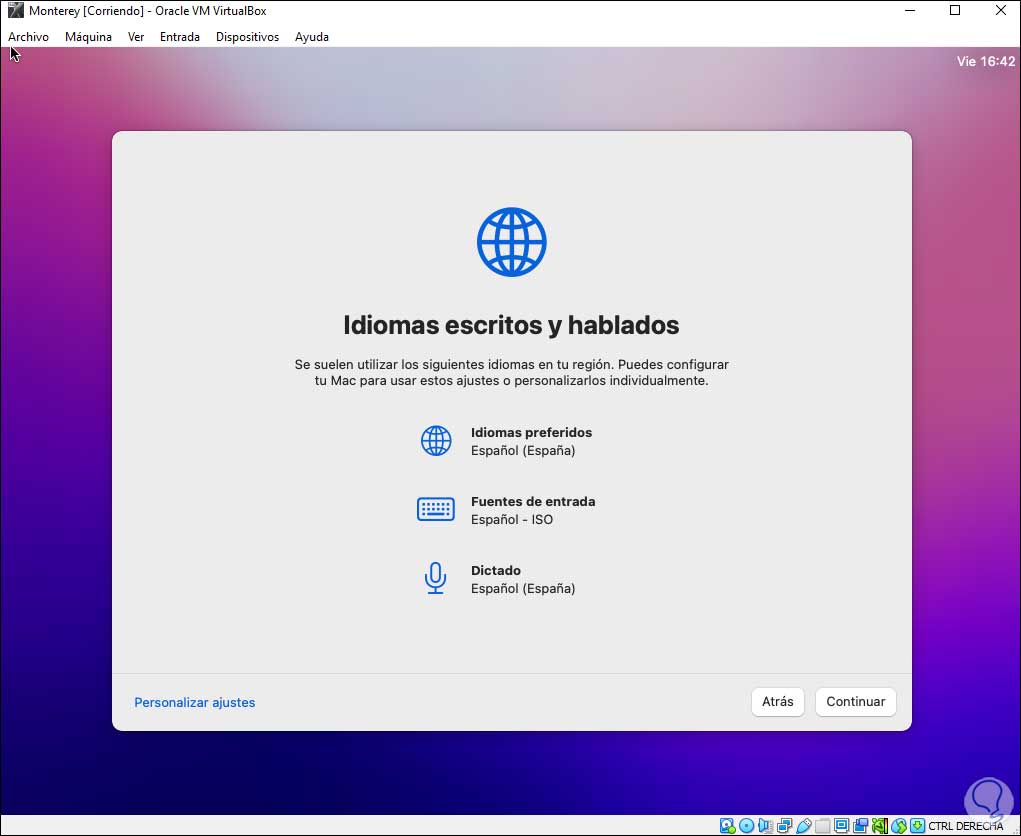Click the Idiomas preferidos globe icon
Viewport: 1021px width, 836px height.
[436, 441]
